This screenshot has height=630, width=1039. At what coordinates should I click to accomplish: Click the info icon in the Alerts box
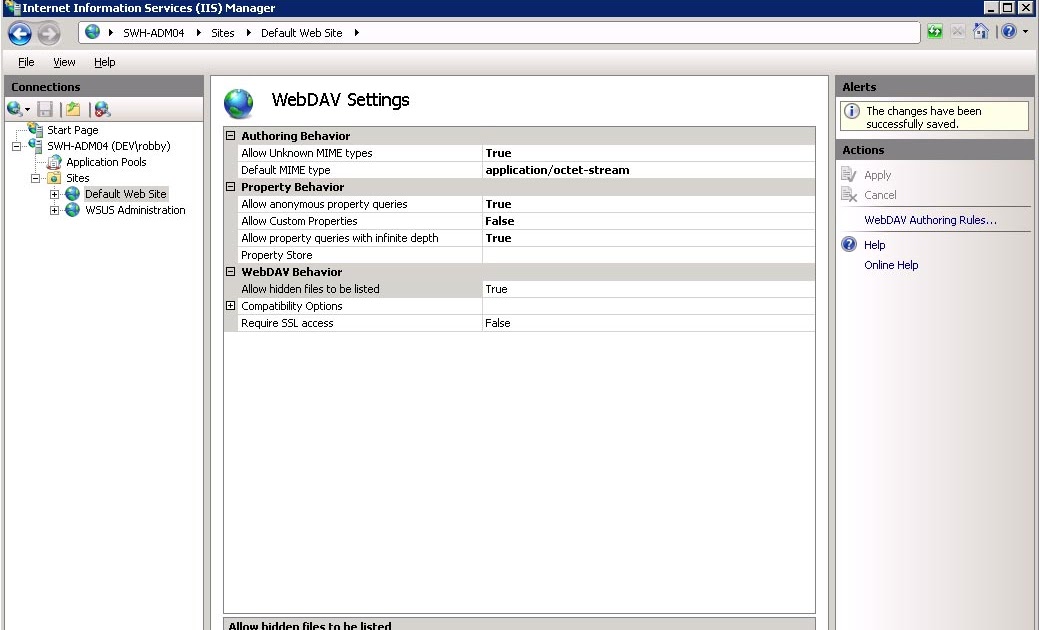pyautogui.click(x=852, y=111)
